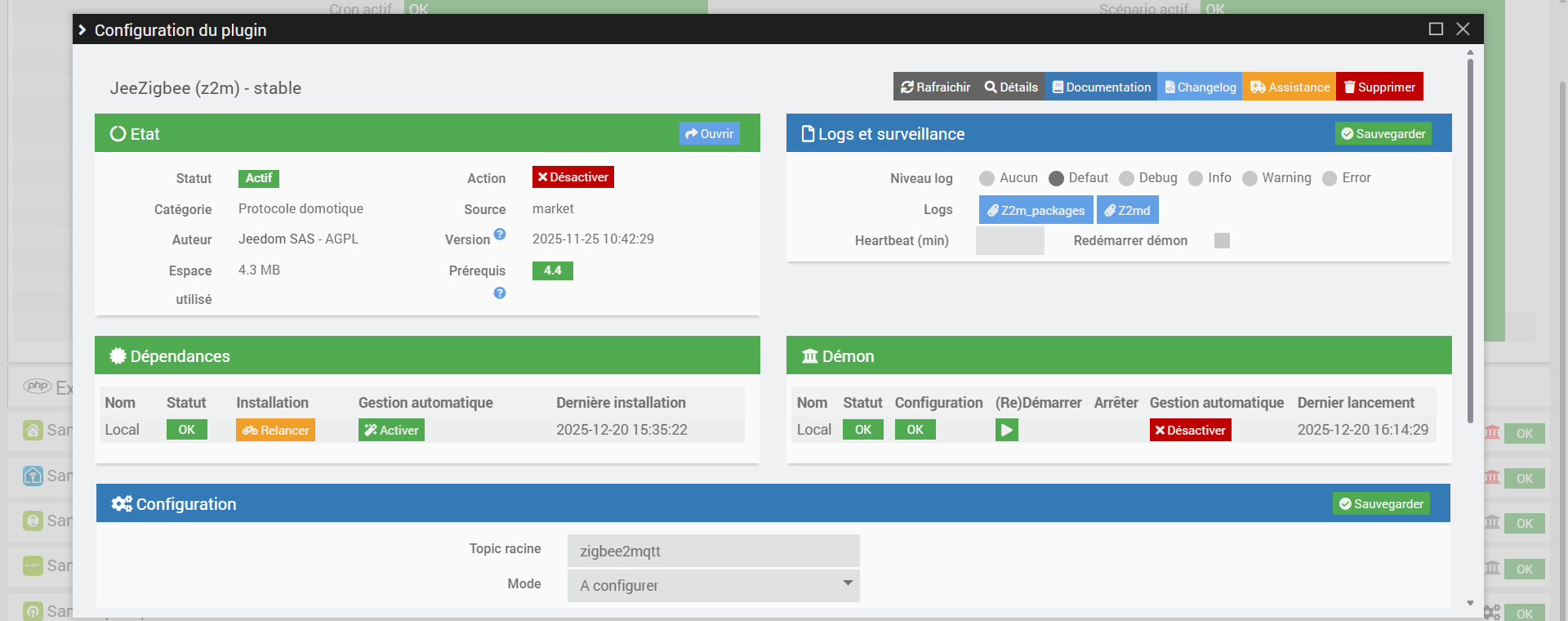Click the php plugin icon in background list
Viewport: 1568px width, 621px height.
tap(38, 386)
